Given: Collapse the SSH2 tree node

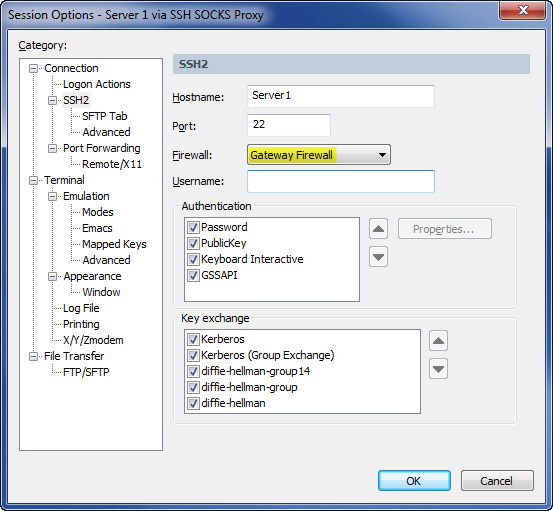Looking at the screenshot, I should tap(52, 101).
